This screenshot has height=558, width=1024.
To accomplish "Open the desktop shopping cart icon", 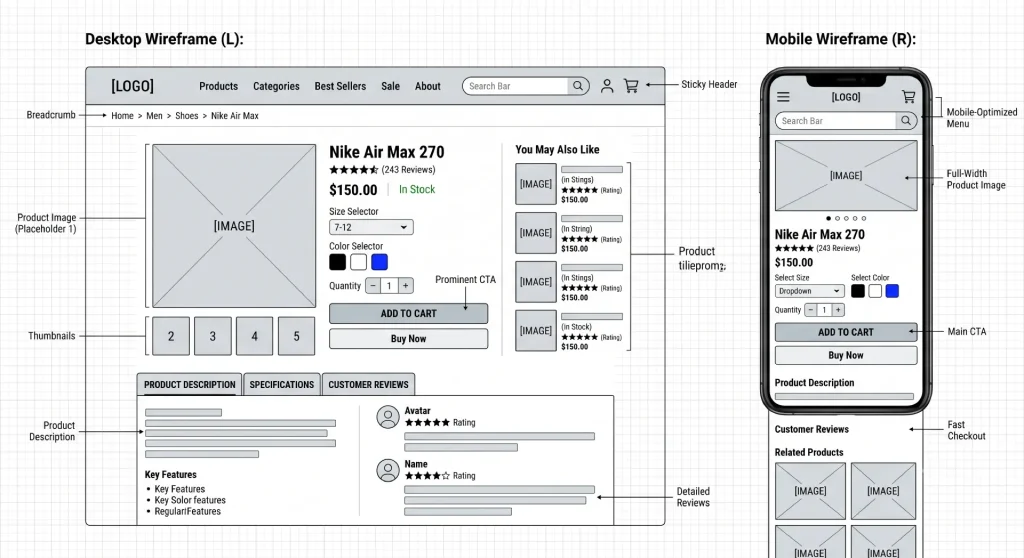I will click(631, 86).
